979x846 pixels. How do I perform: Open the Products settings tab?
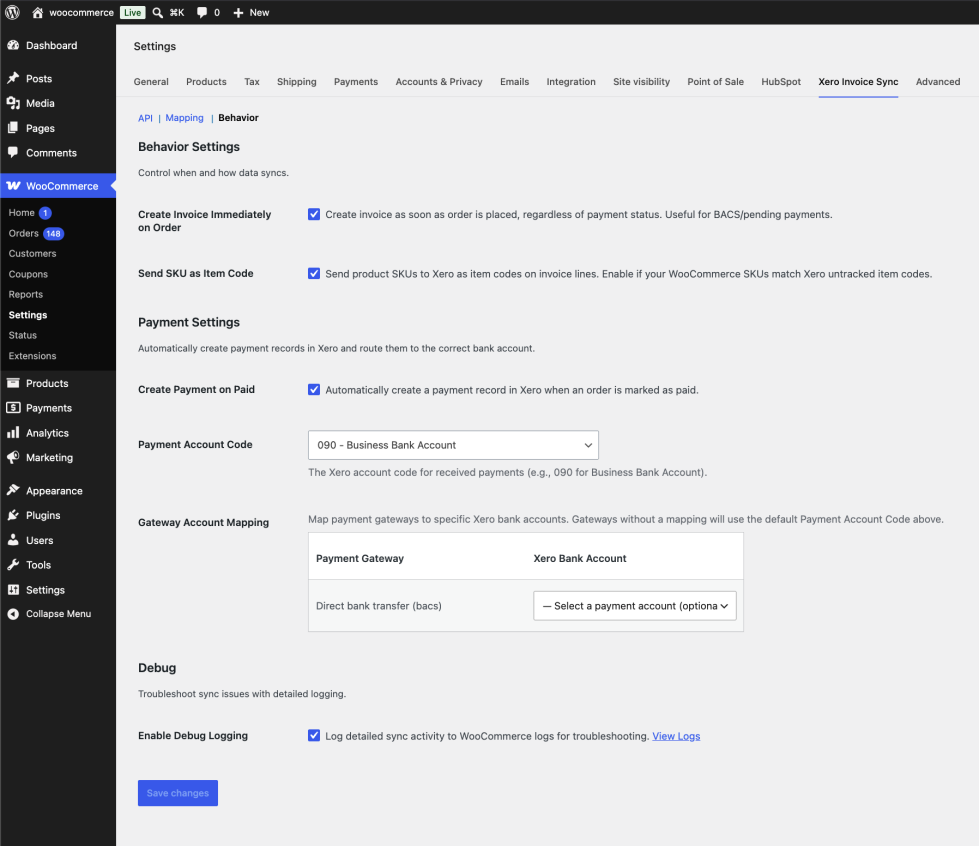point(206,82)
